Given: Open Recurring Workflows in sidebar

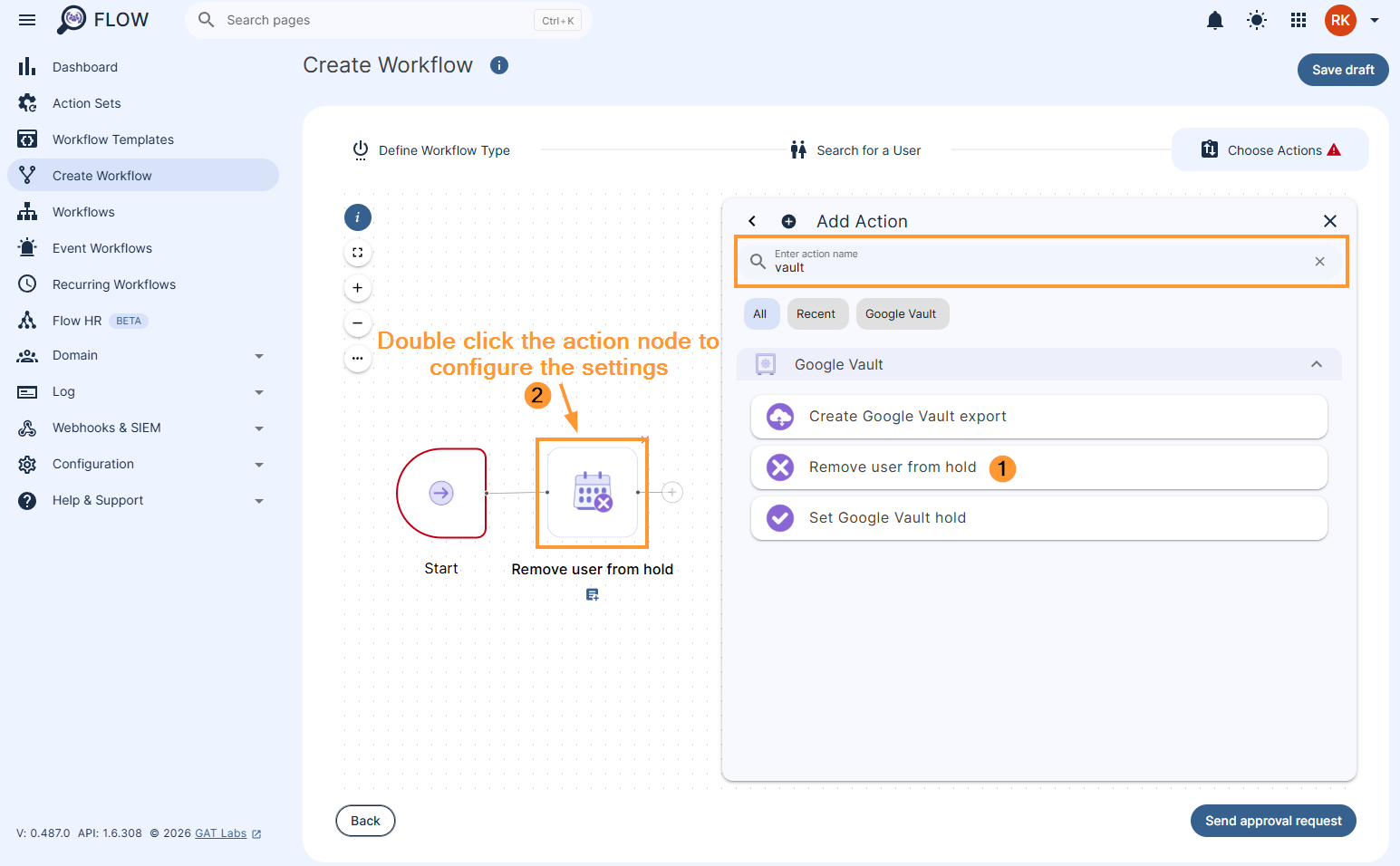Looking at the screenshot, I should tap(143, 284).
